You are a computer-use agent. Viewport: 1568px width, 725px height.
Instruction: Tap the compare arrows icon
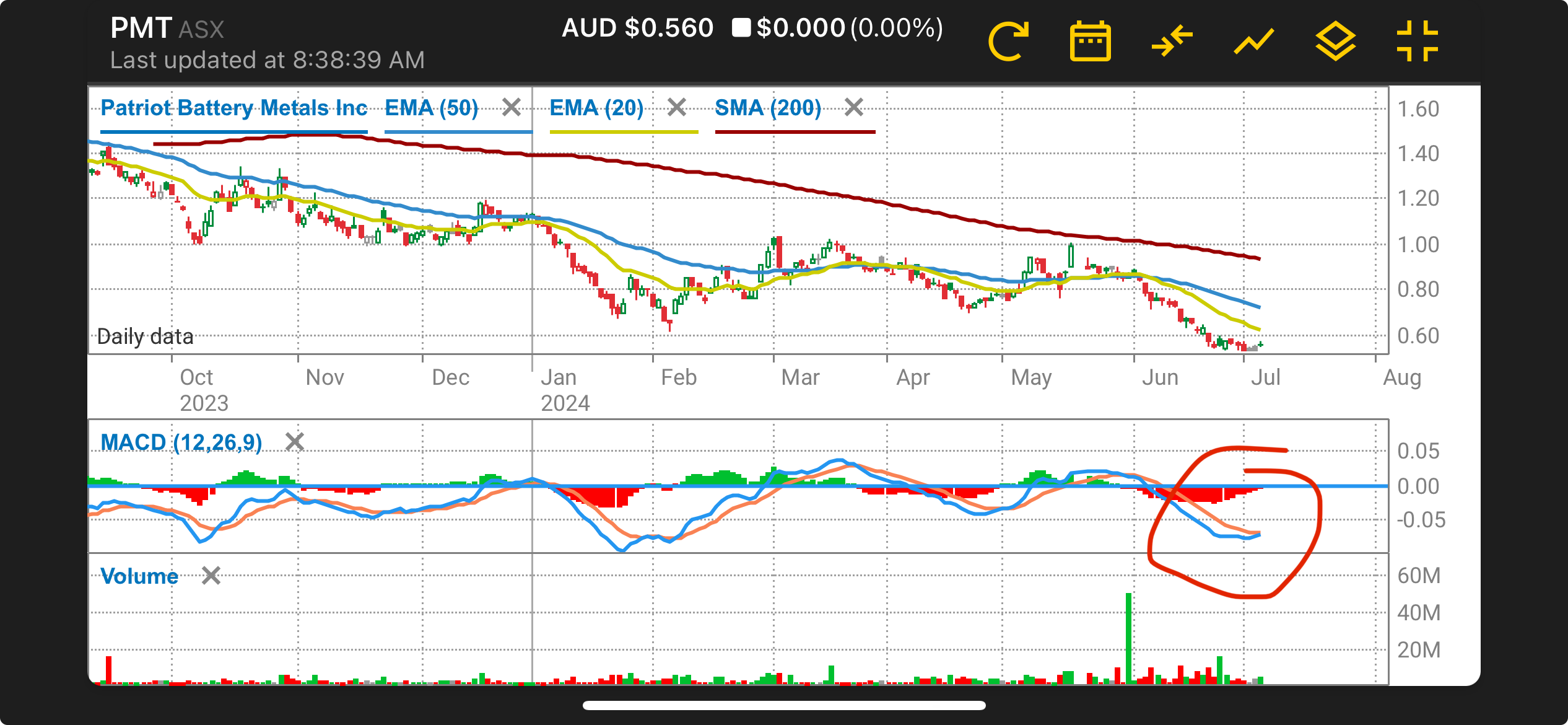[x=1172, y=42]
